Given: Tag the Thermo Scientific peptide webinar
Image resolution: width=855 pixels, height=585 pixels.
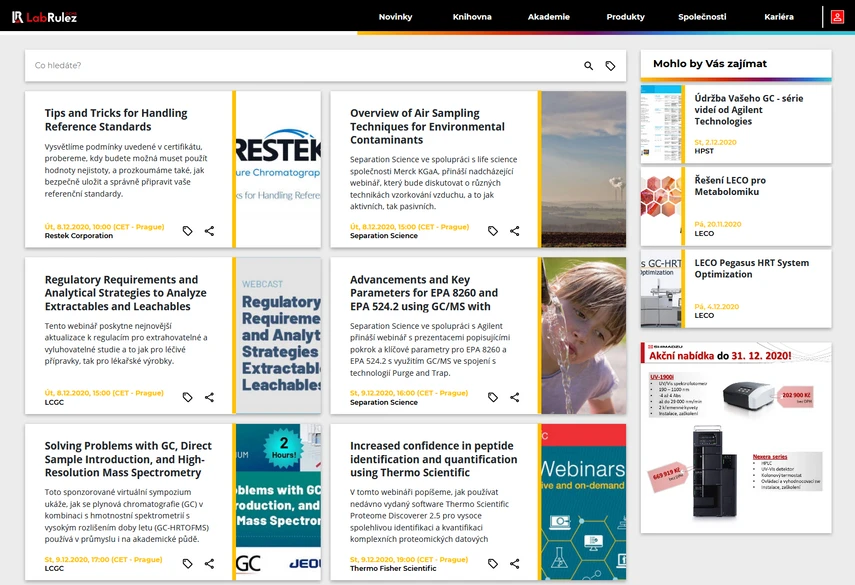Looking at the screenshot, I should pos(492,563).
